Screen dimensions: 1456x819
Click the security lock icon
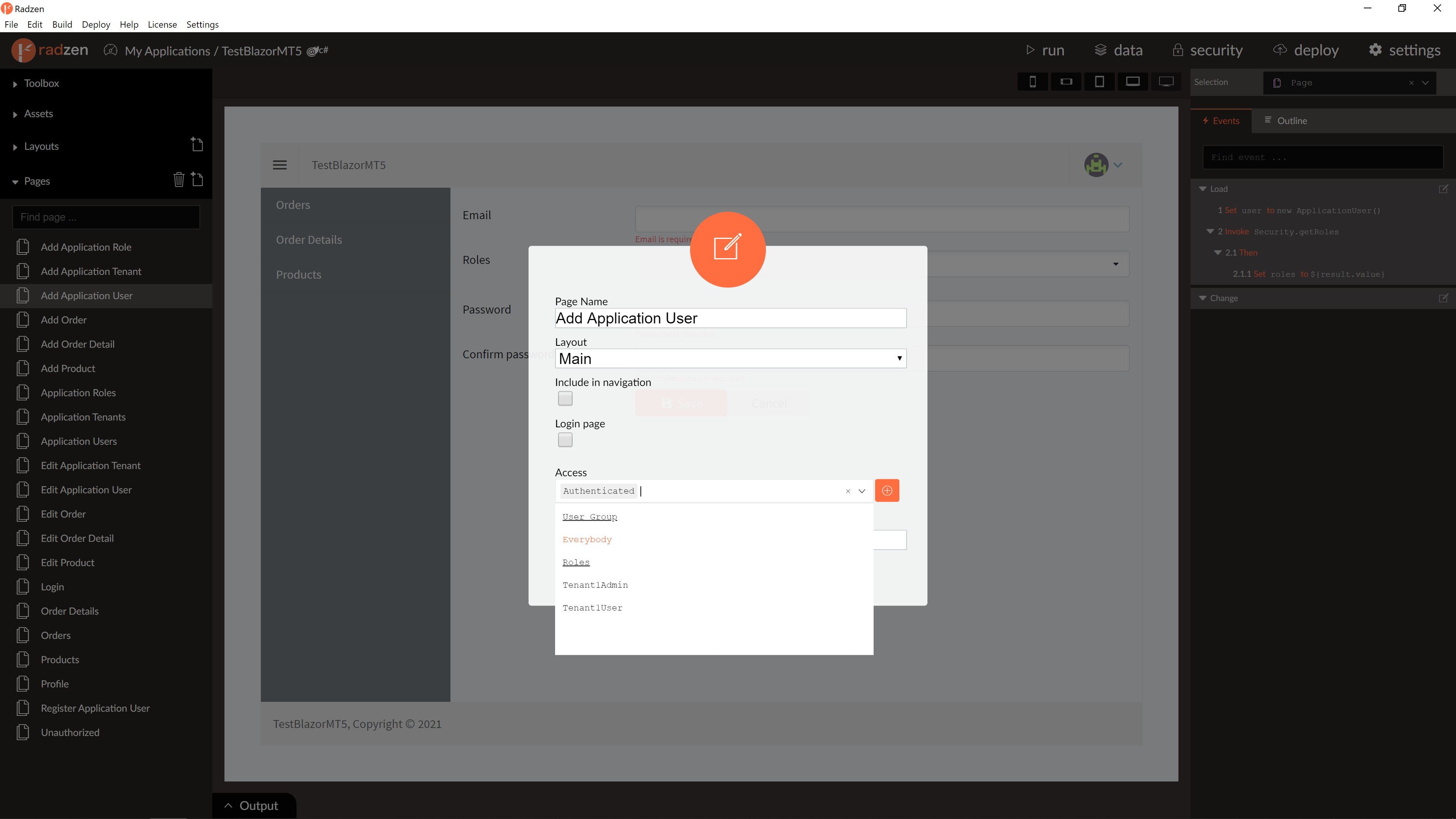pyautogui.click(x=1178, y=50)
